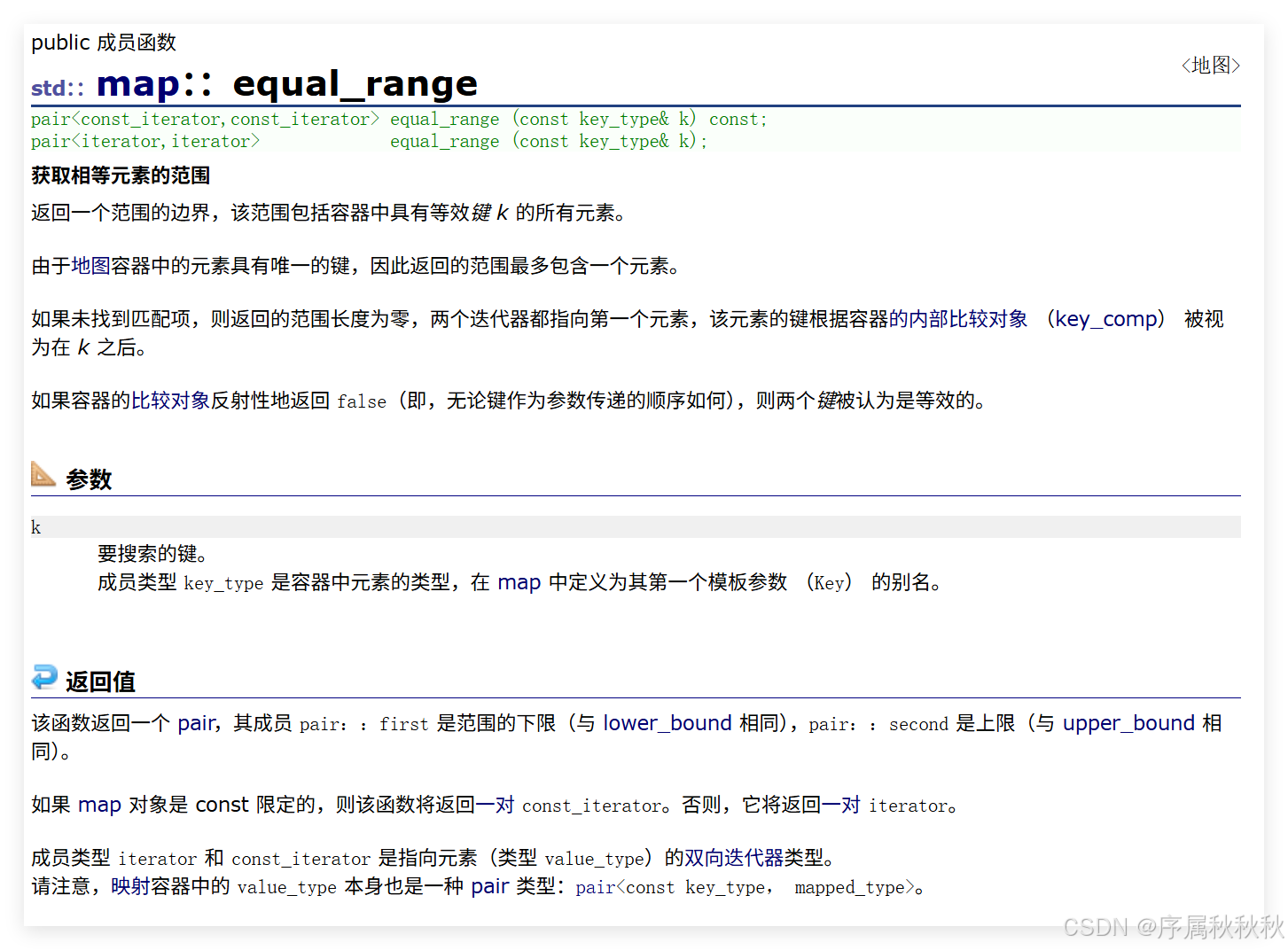Click the 地图 link in the second paragraph

coord(90,265)
